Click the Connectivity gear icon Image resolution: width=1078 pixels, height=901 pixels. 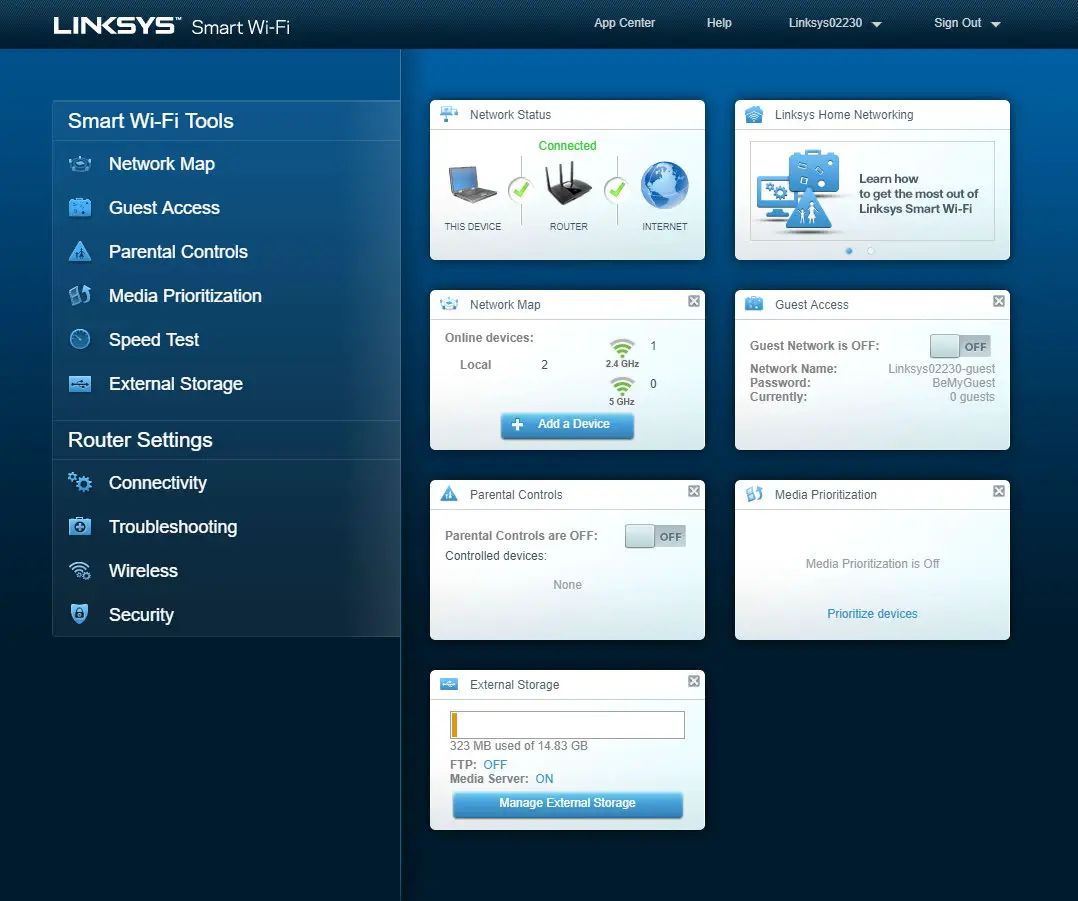click(79, 482)
